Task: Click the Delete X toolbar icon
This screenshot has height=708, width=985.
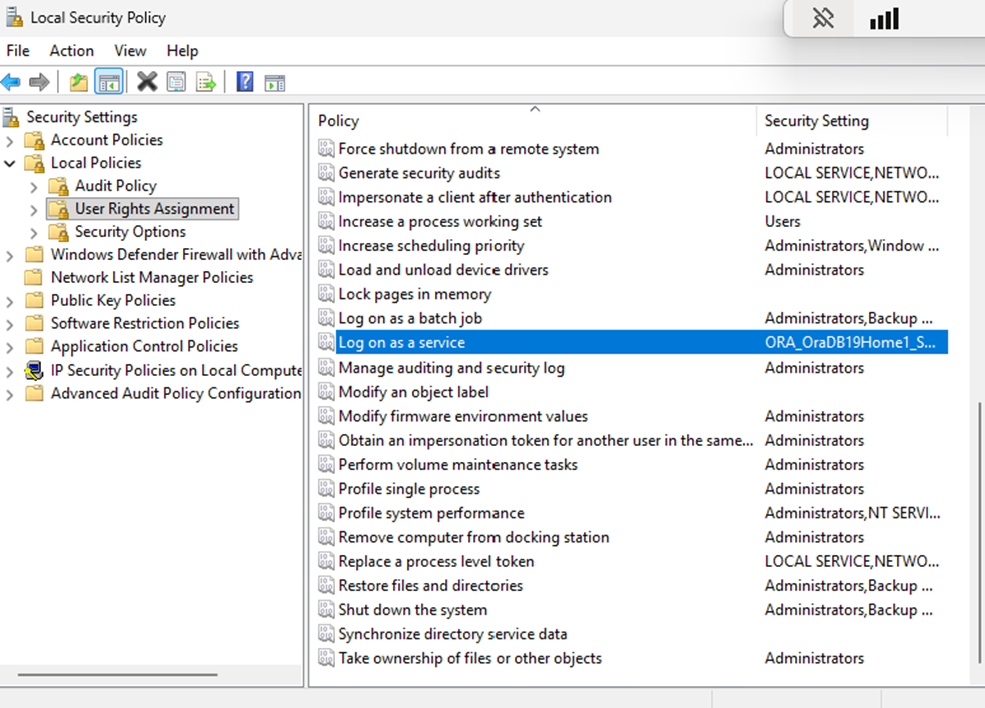Action: point(147,82)
